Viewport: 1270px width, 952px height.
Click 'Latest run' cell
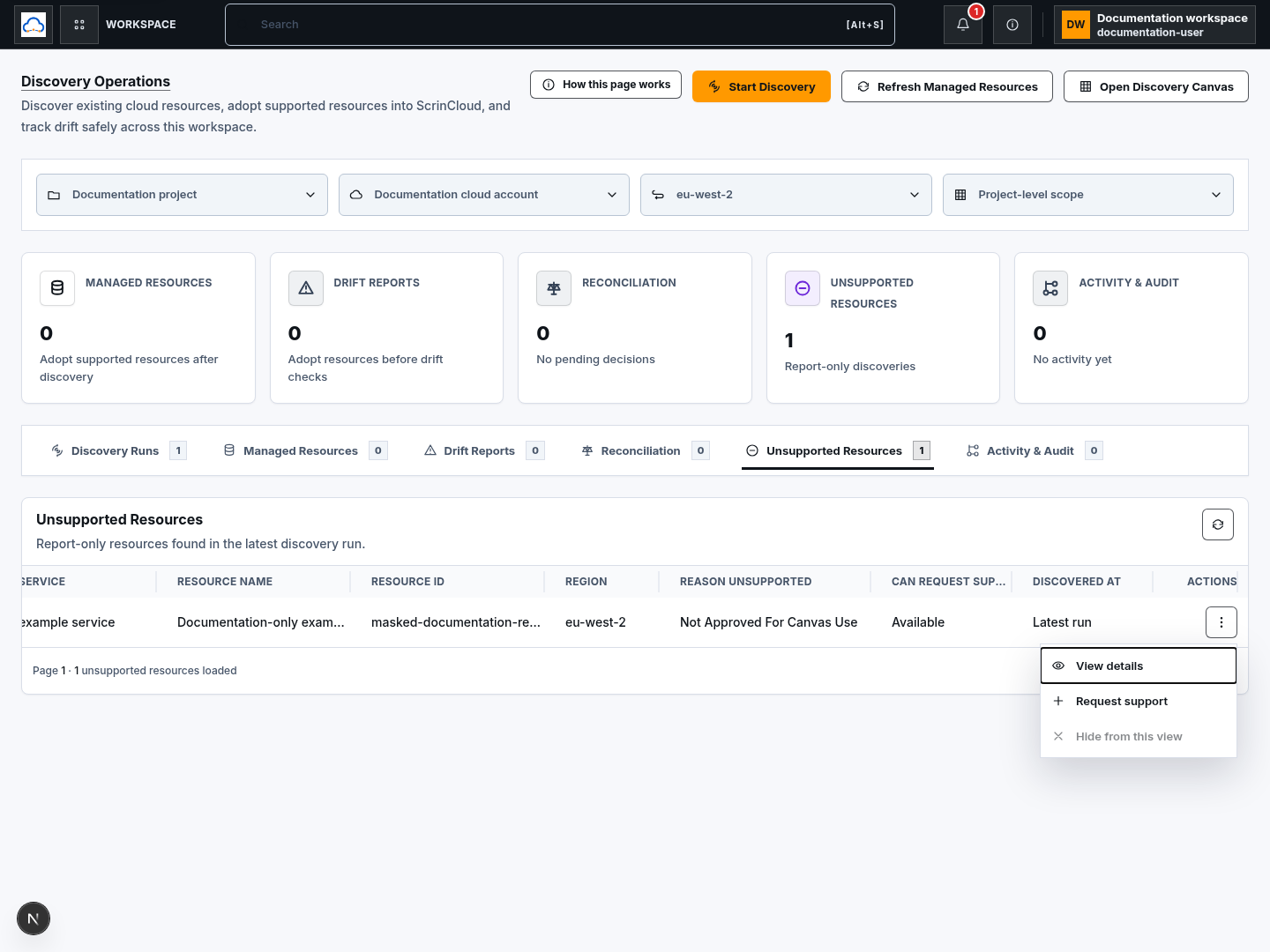(x=1062, y=622)
